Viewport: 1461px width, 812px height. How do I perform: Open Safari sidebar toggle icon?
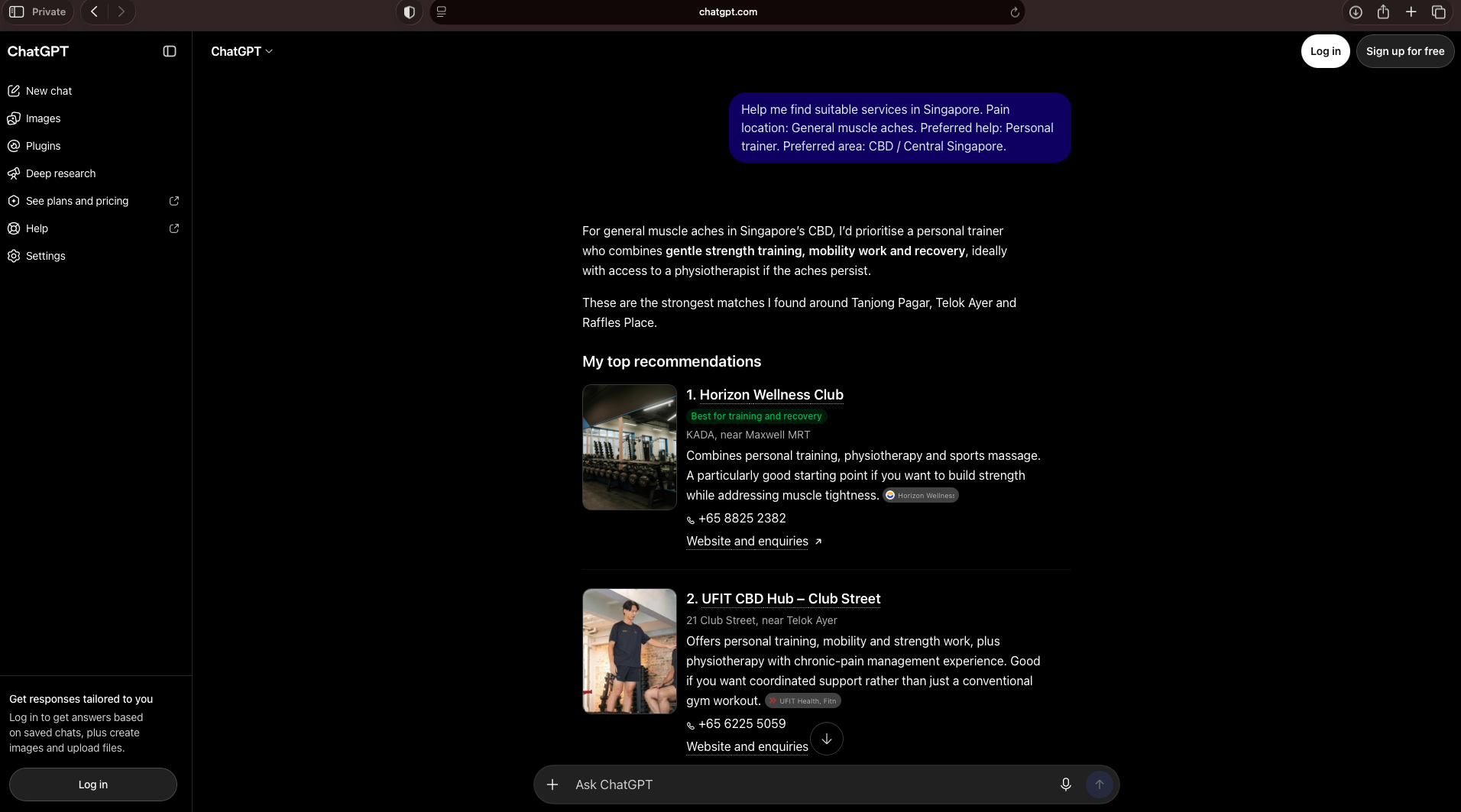tap(17, 11)
